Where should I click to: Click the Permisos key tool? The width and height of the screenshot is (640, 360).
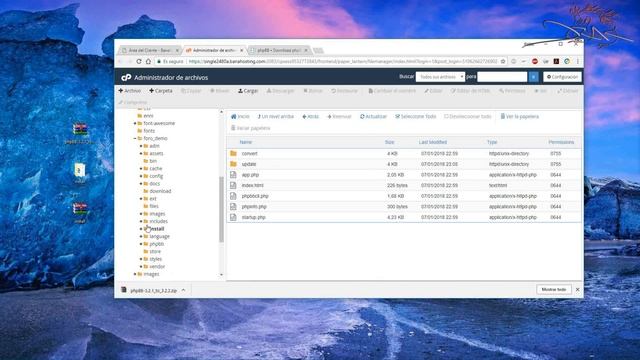pyautogui.click(x=512, y=91)
